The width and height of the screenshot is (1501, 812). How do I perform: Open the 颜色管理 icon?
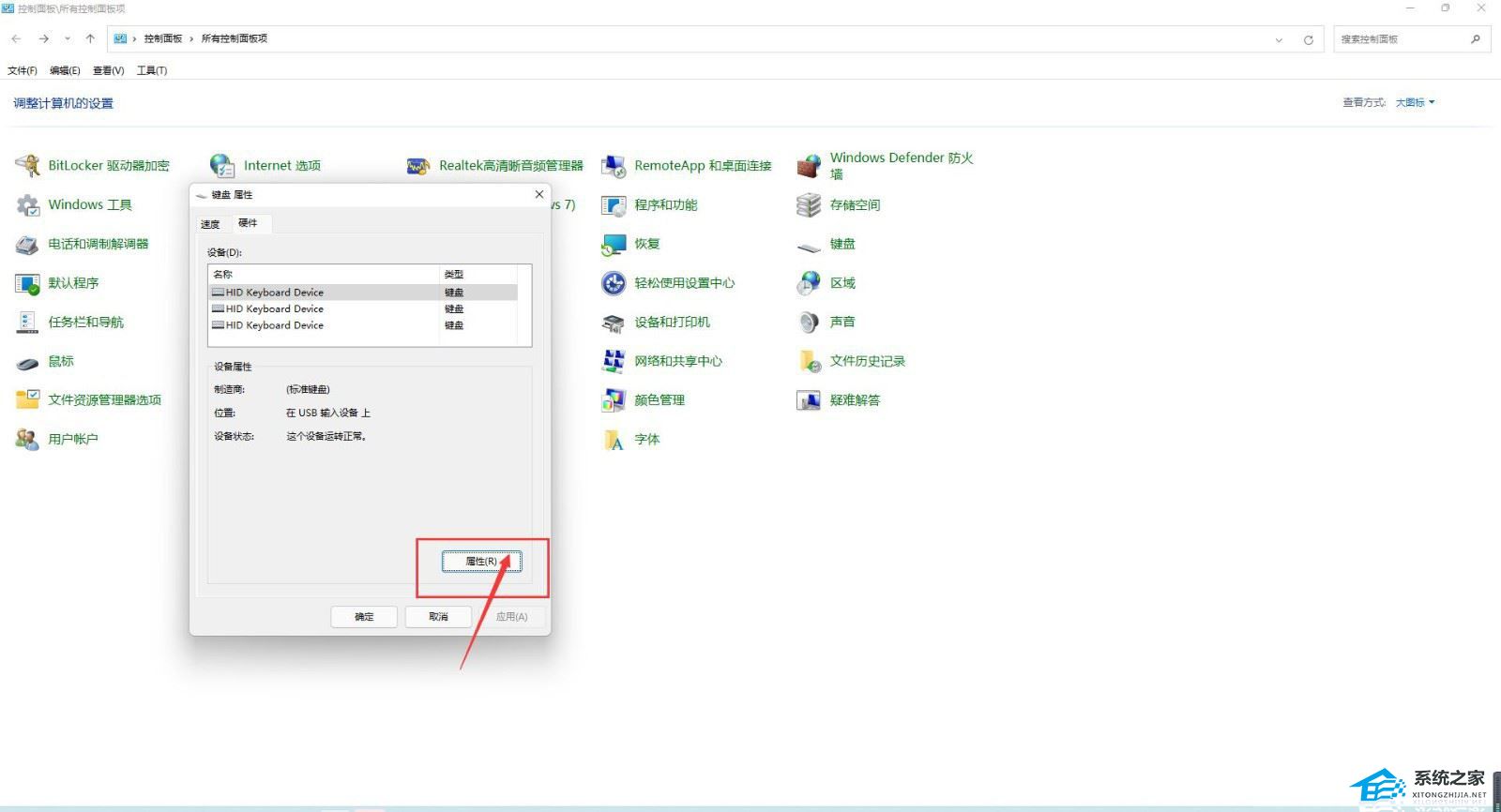click(614, 400)
